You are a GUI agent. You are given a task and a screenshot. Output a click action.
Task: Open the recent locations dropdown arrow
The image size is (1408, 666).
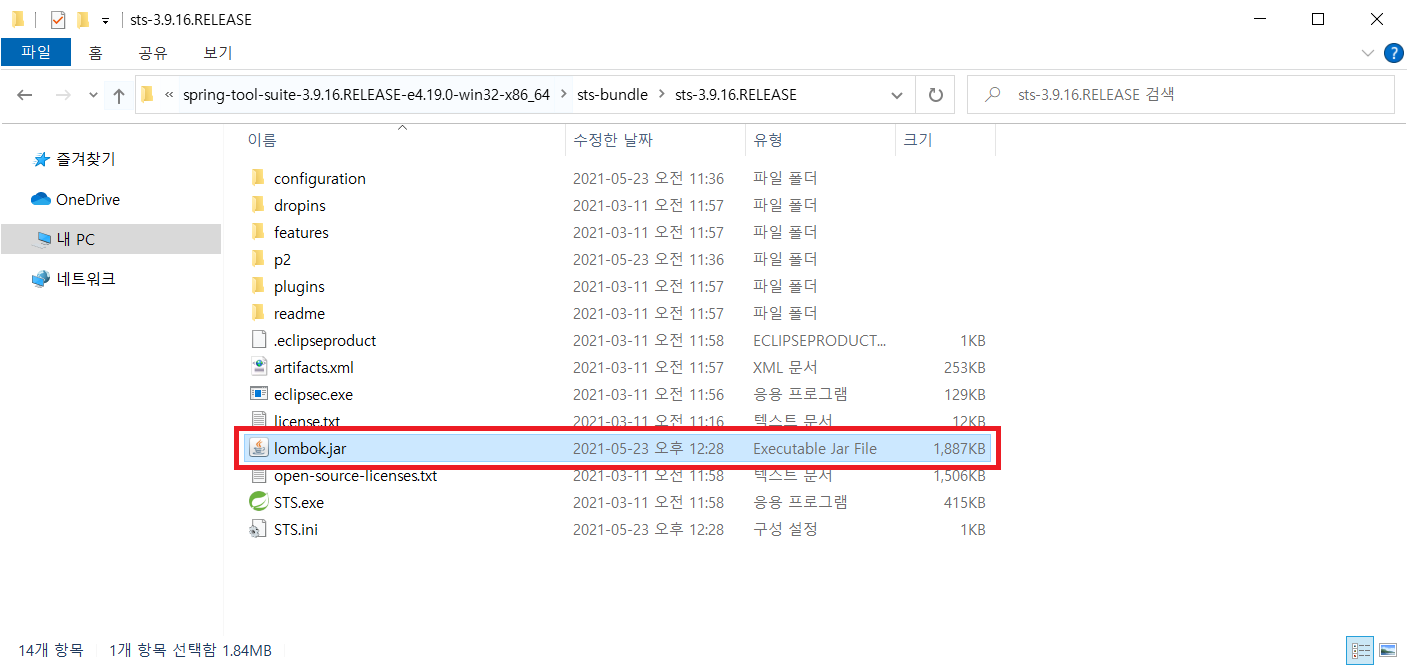click(93, 95)
